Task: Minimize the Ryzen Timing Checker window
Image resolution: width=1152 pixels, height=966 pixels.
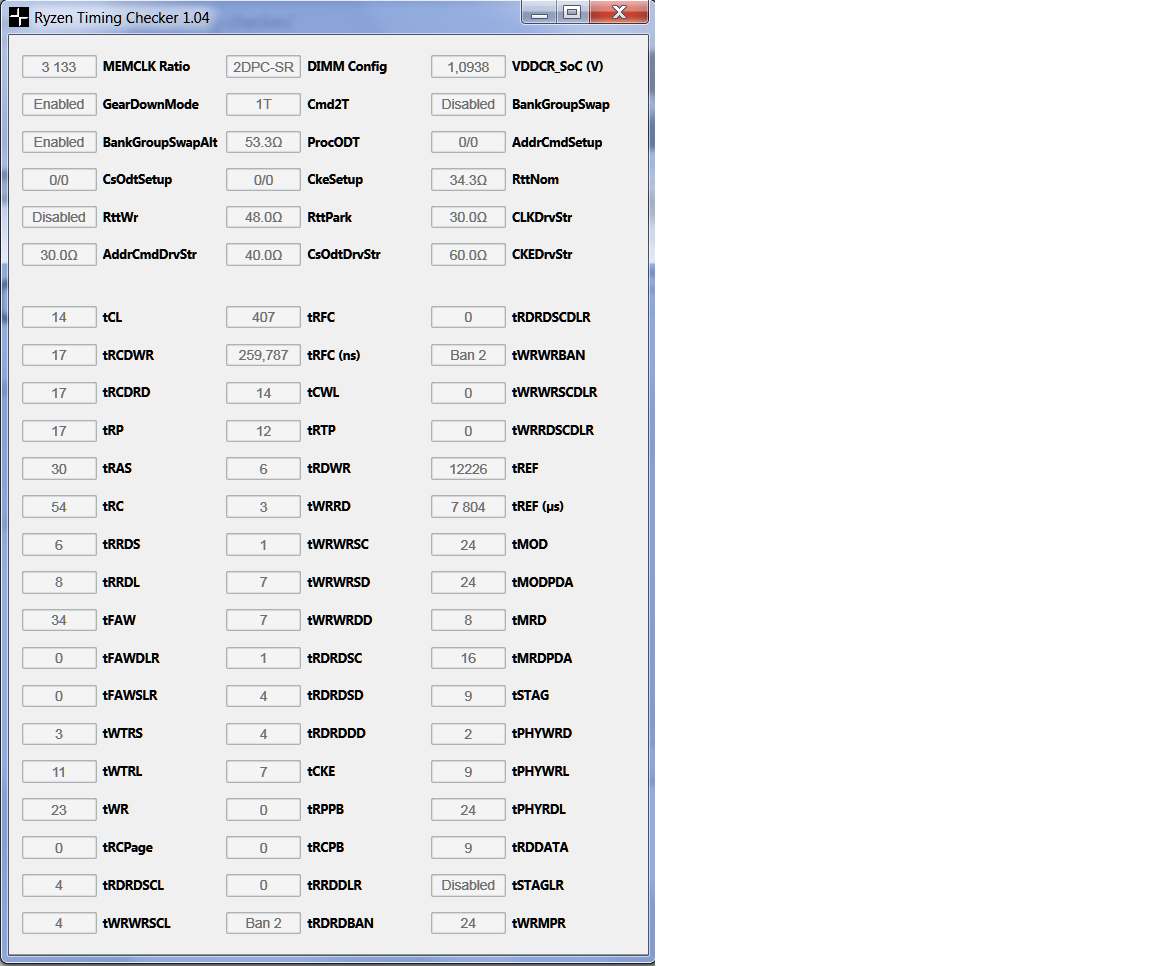Action: point(539,12)
